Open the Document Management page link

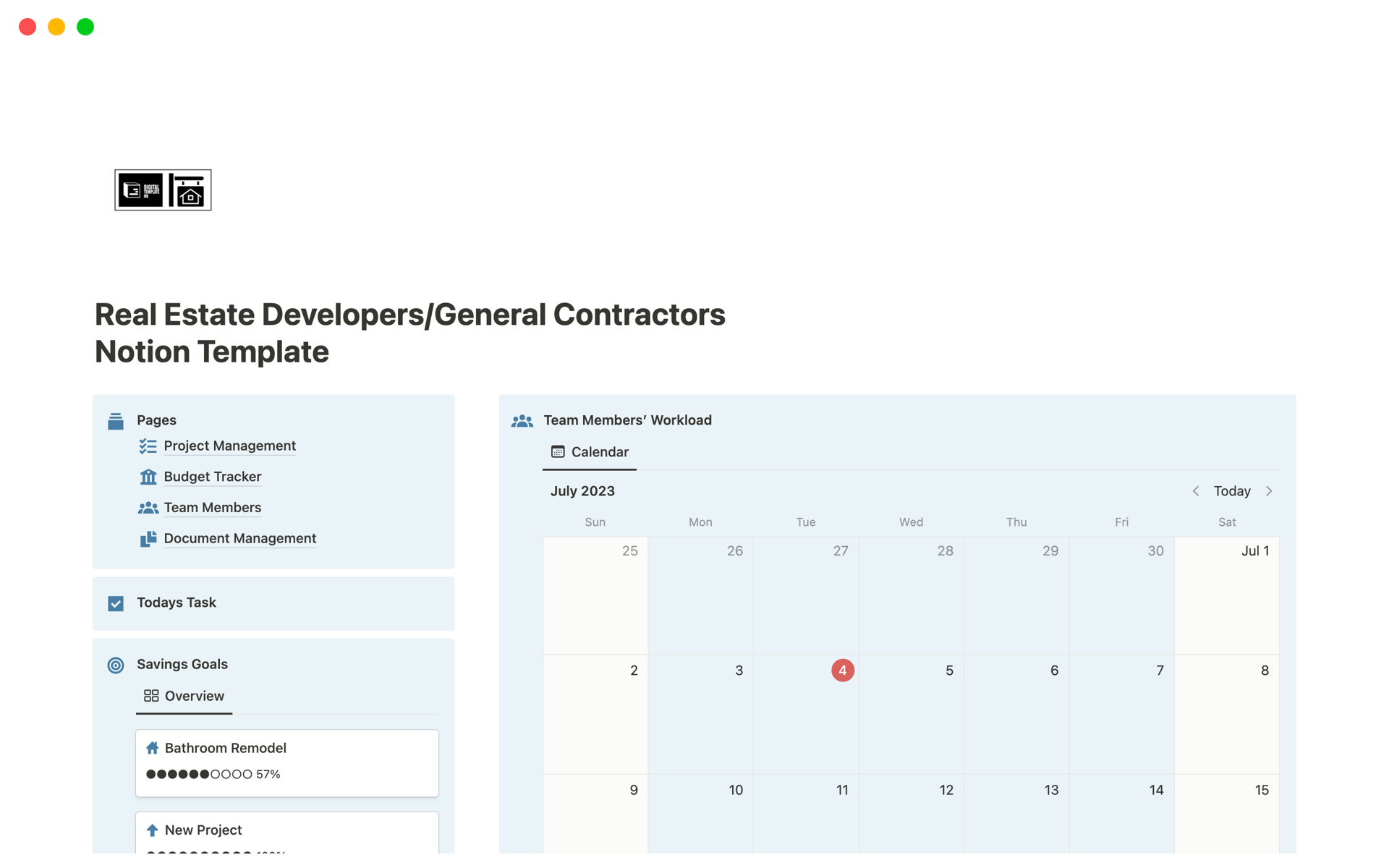[x=239, y=539]
